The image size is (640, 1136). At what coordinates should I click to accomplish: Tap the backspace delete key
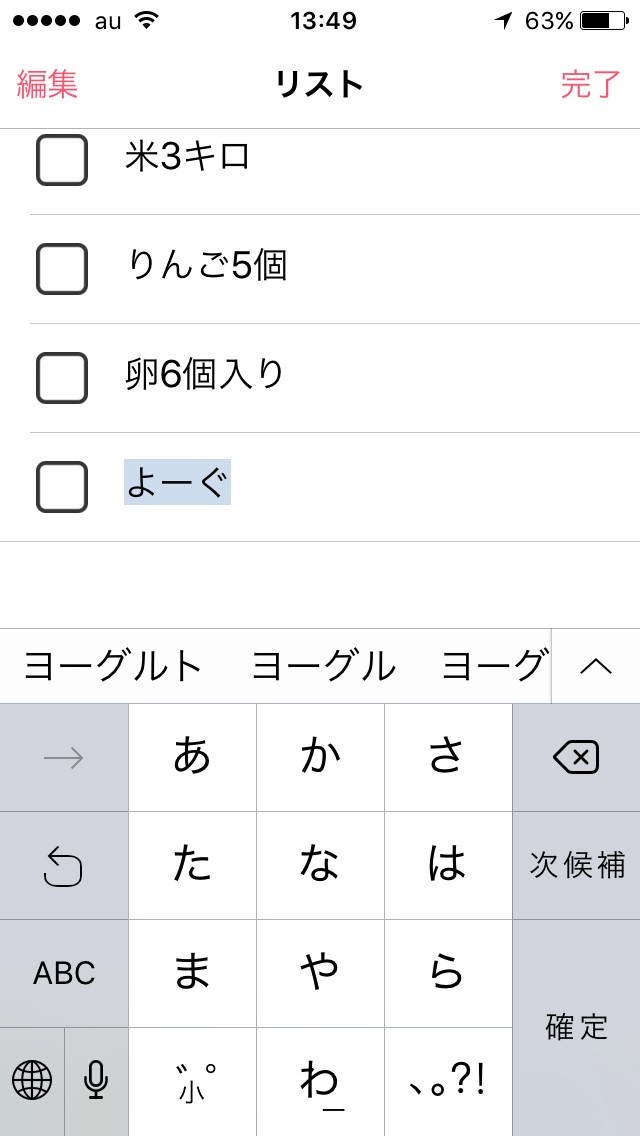[x=576, y=758]
